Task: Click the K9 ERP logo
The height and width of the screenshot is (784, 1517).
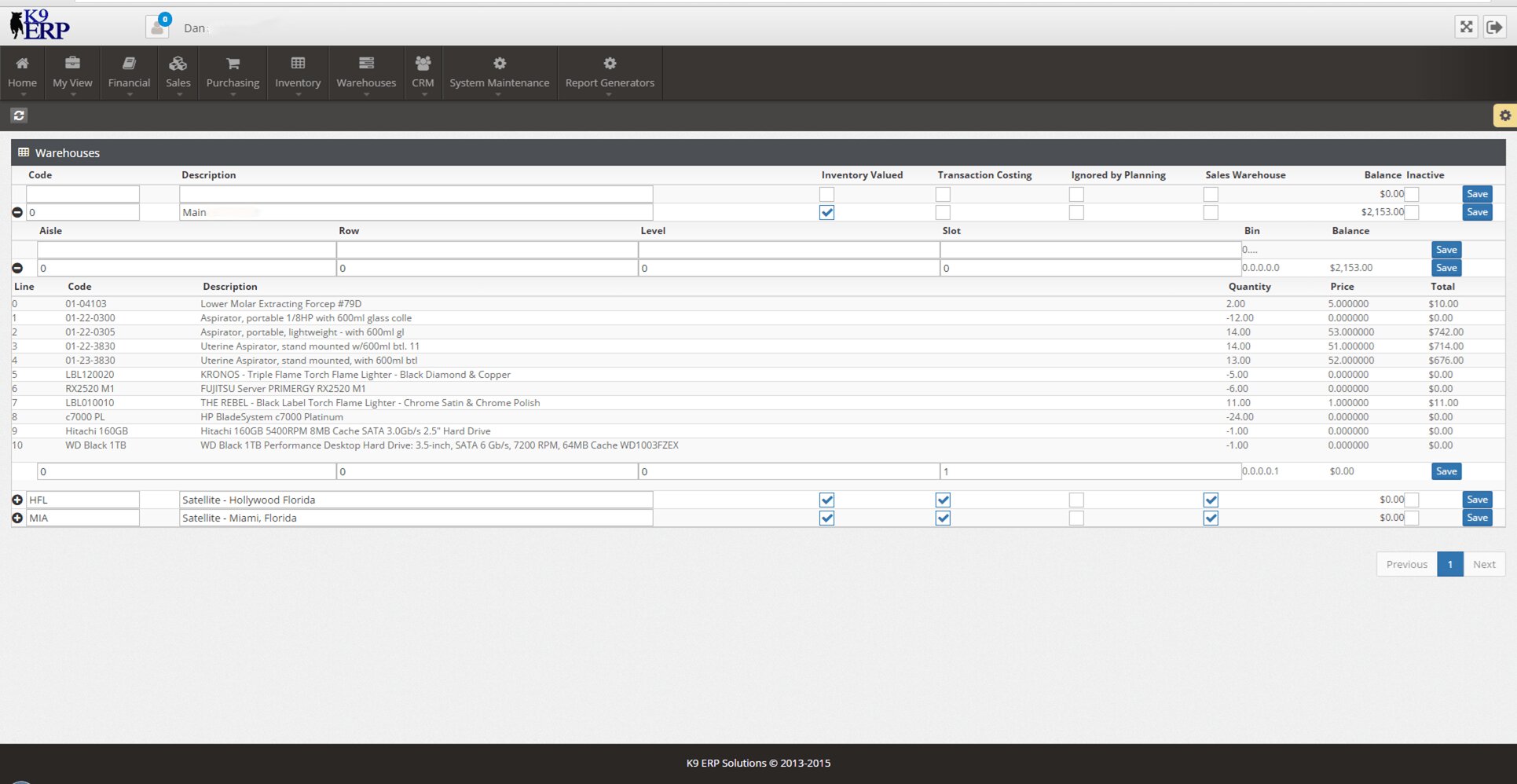Action: (39, 25)
